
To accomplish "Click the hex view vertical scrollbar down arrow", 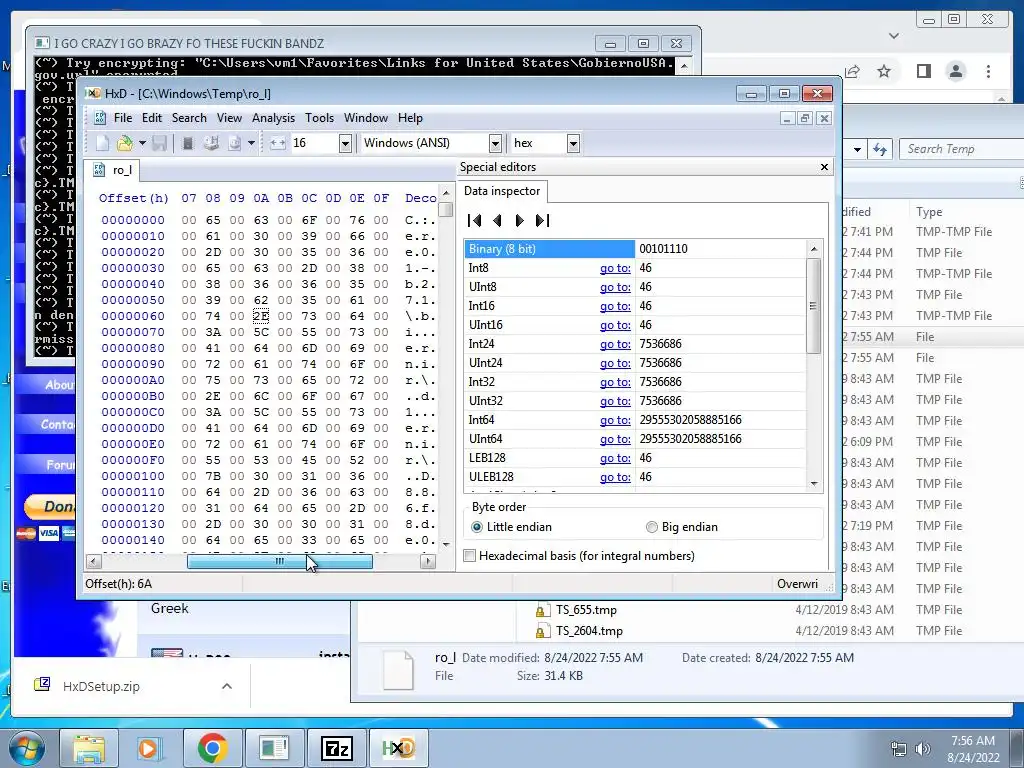I will tap(446, 544).
